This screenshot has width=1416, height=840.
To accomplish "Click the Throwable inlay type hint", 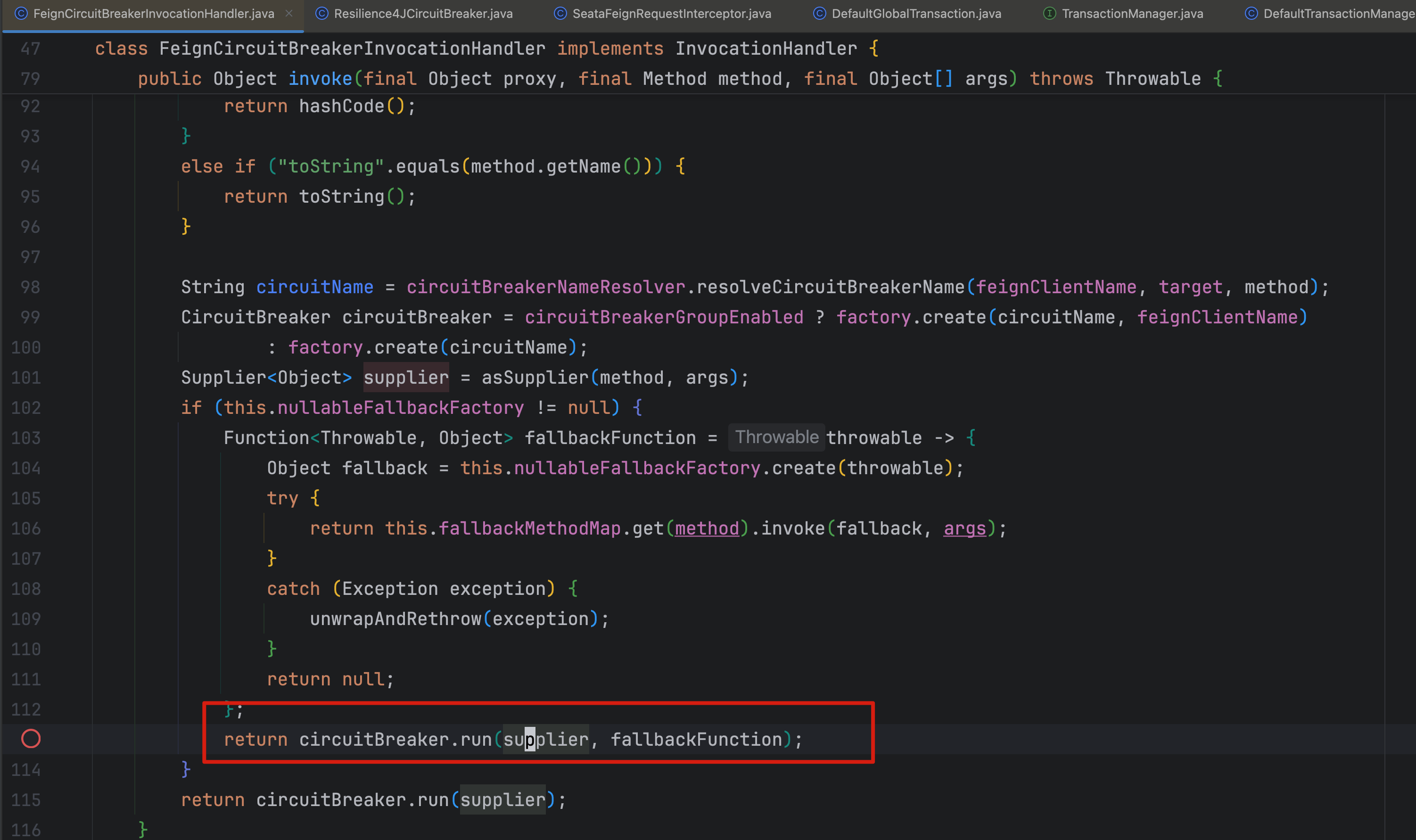I will pyautogui.click(x=776, y=437).
